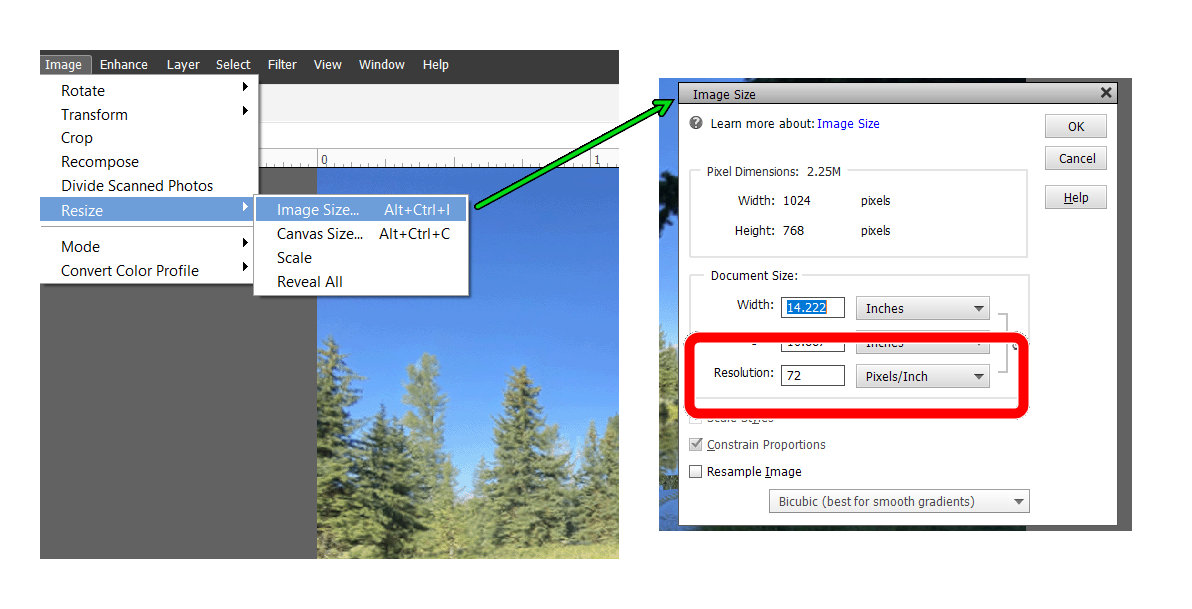The width and height of the screenshot is (1192, 609).
Task: Open the Enhance menu
Action: tap(123, 64)
